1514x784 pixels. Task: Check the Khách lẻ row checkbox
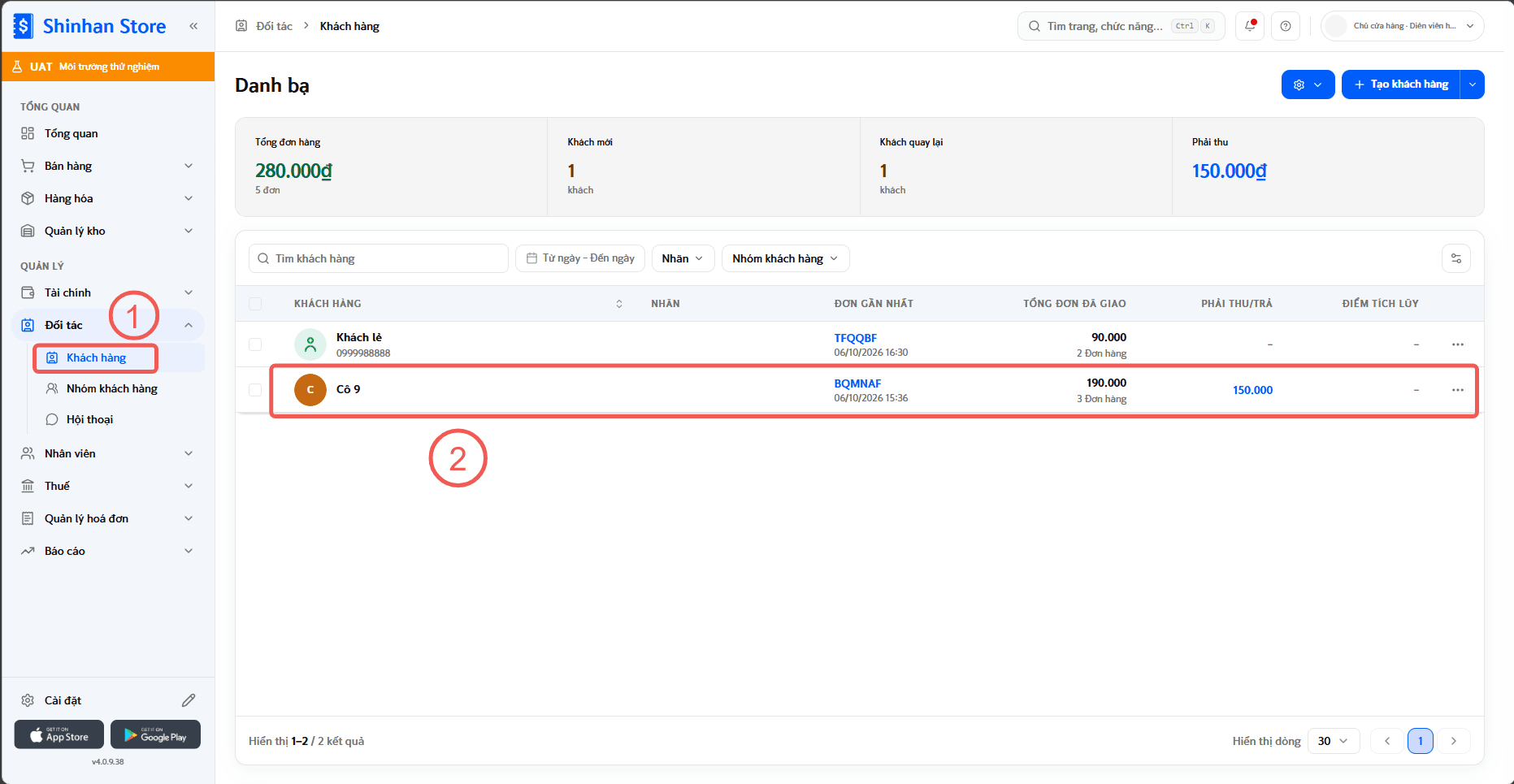(x=255, y=344)
